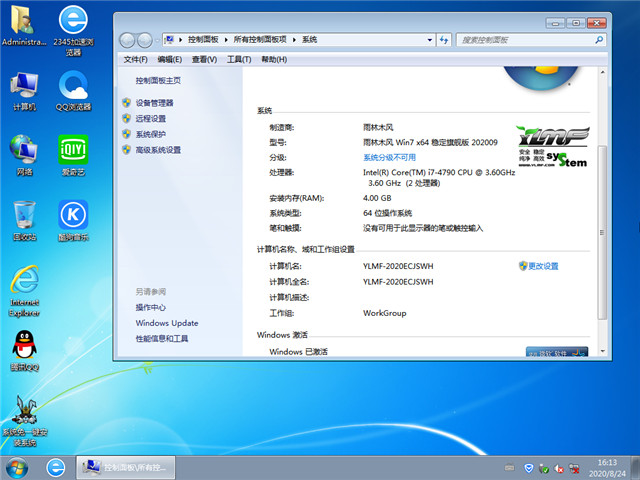Launch QQ浏览器 desktop icon

[x=73, y=91]
